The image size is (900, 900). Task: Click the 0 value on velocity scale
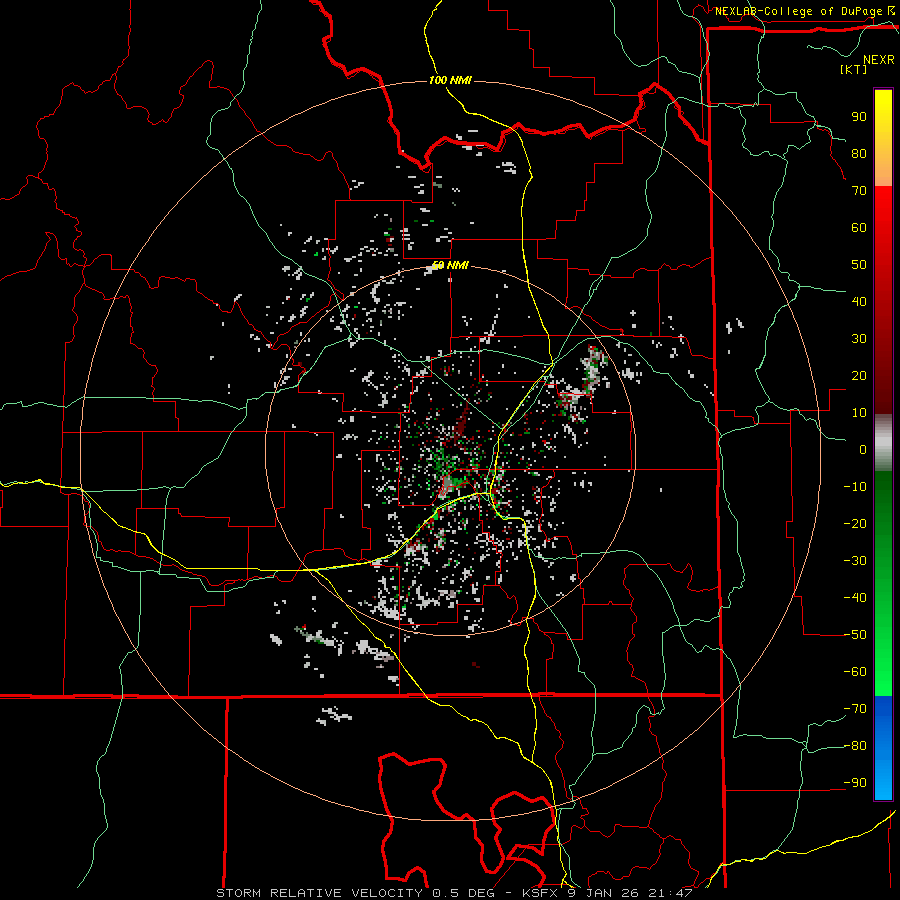(863, 449)
